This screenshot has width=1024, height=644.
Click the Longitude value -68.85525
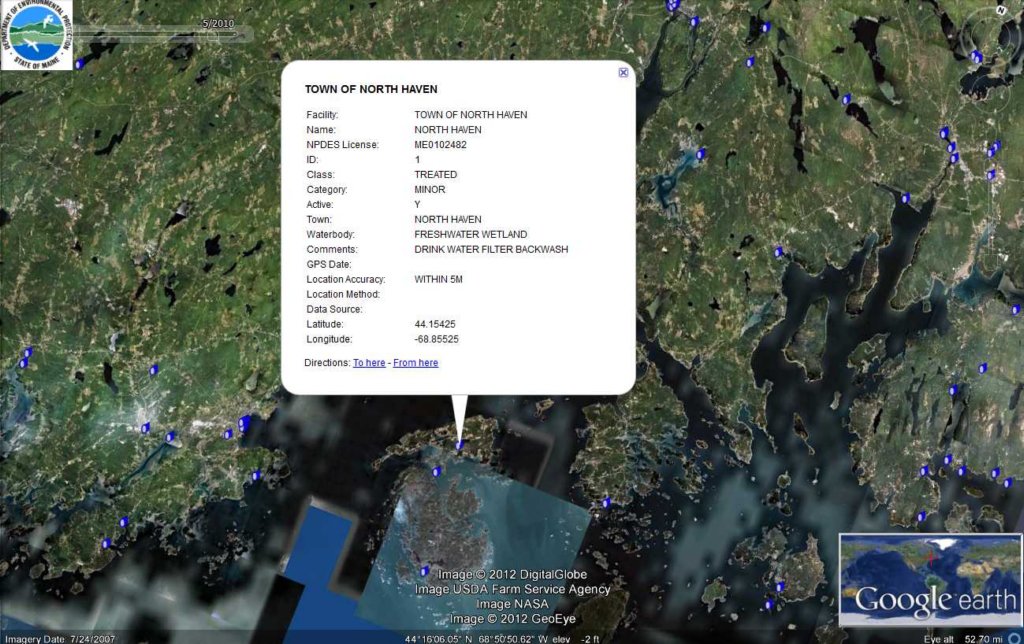point(436,340)
